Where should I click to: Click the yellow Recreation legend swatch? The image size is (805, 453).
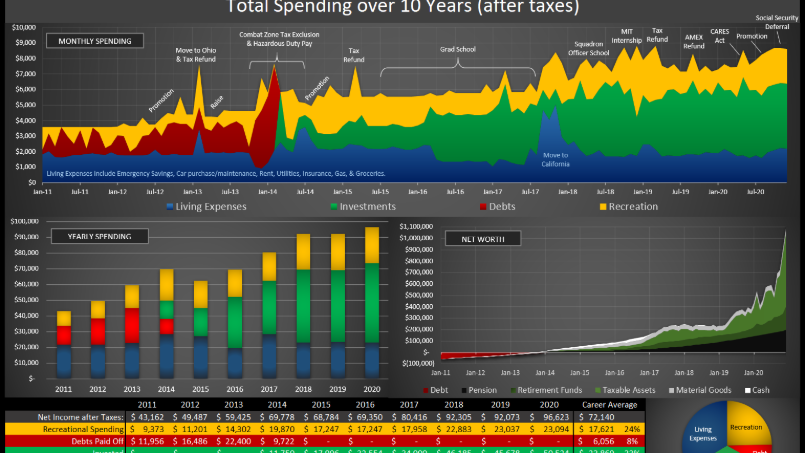[x=603, y=207]
